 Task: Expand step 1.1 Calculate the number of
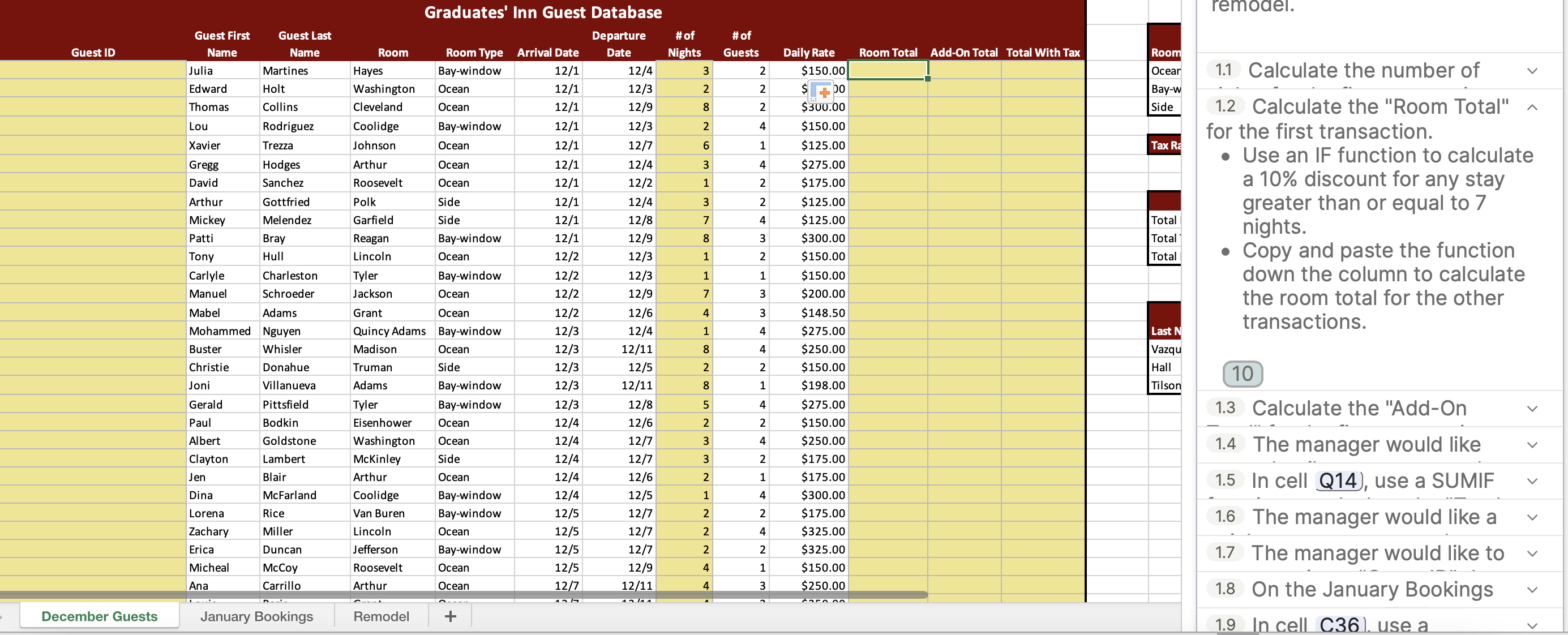pyautogui.click(x=1532, y=71)
